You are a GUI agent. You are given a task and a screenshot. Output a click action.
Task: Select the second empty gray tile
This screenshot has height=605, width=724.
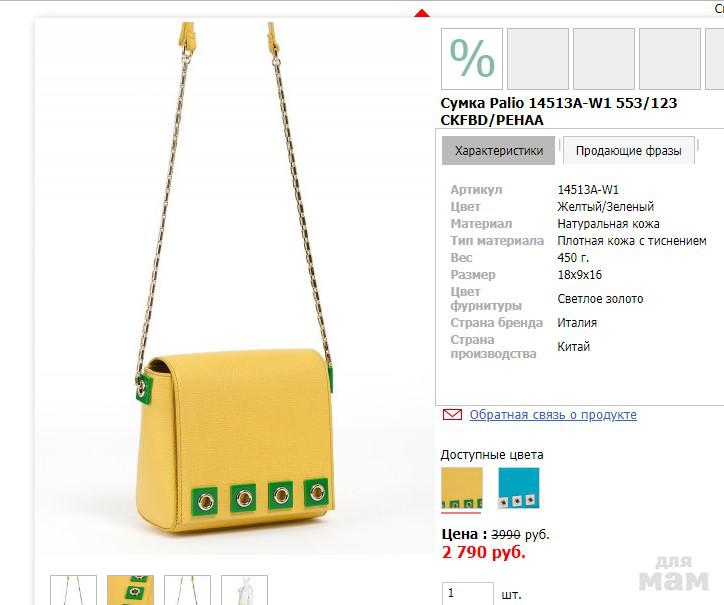tap(603, 59)
